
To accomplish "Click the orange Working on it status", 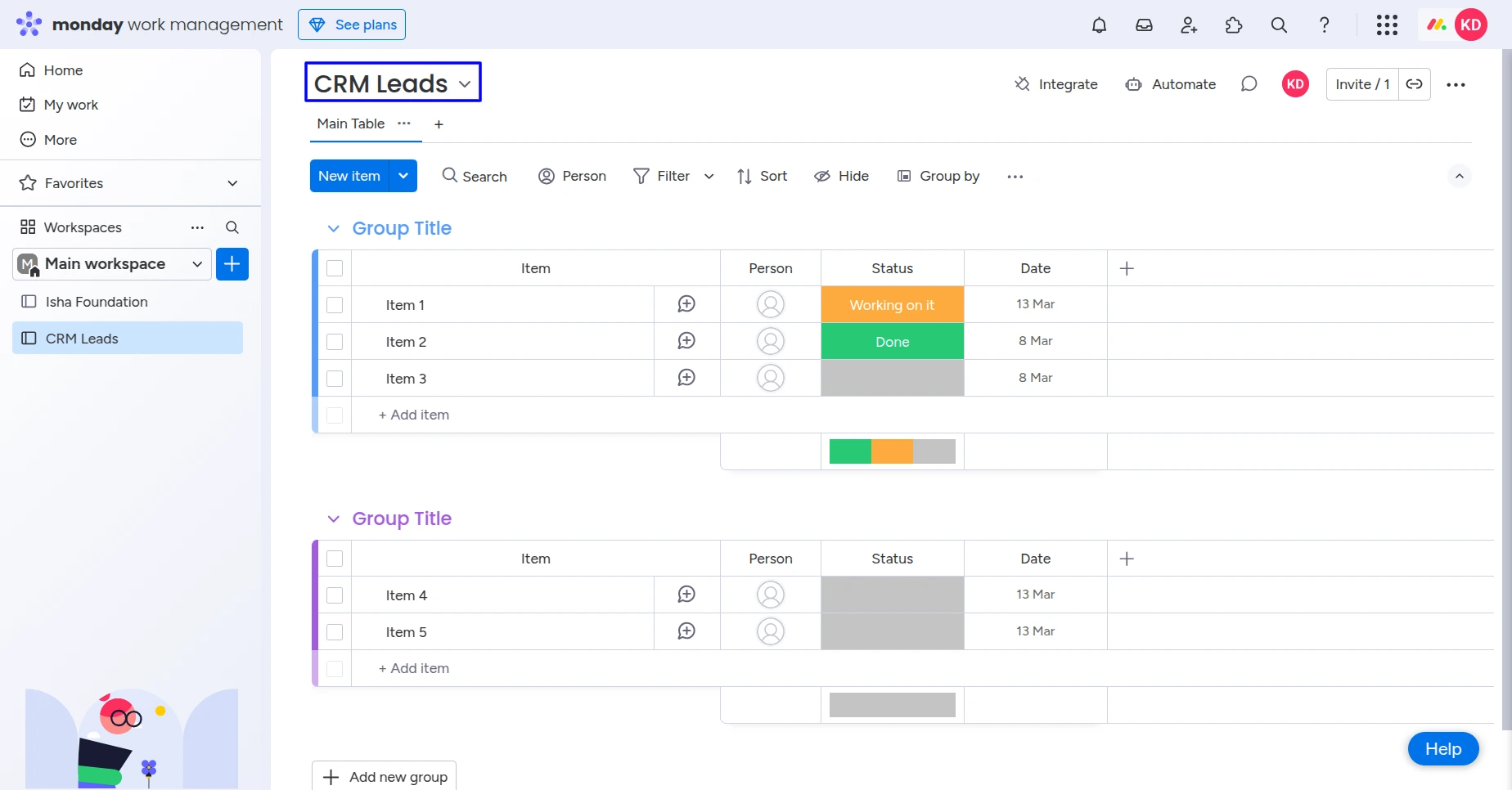I will [892, 305].
